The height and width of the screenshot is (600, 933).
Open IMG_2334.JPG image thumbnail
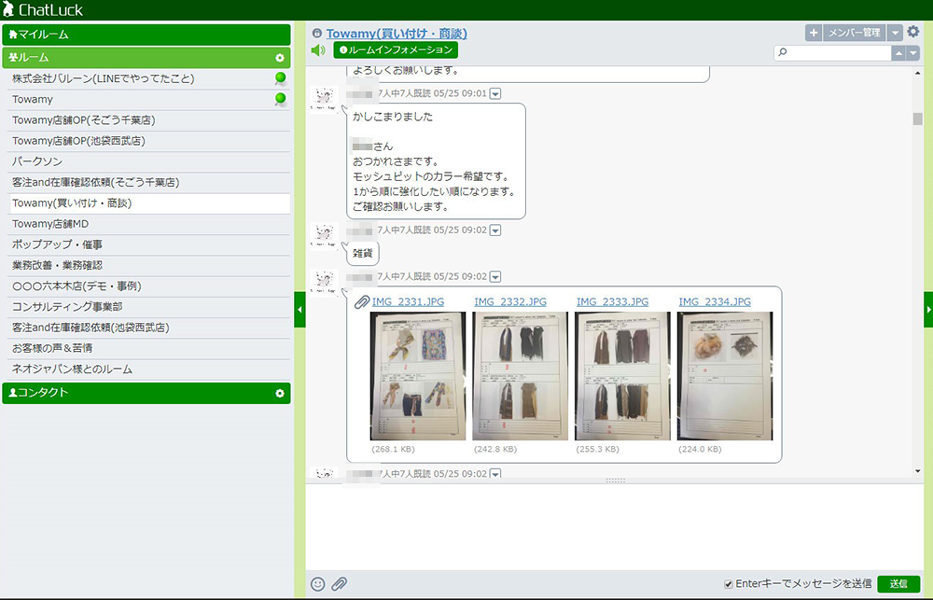(724, 376)
